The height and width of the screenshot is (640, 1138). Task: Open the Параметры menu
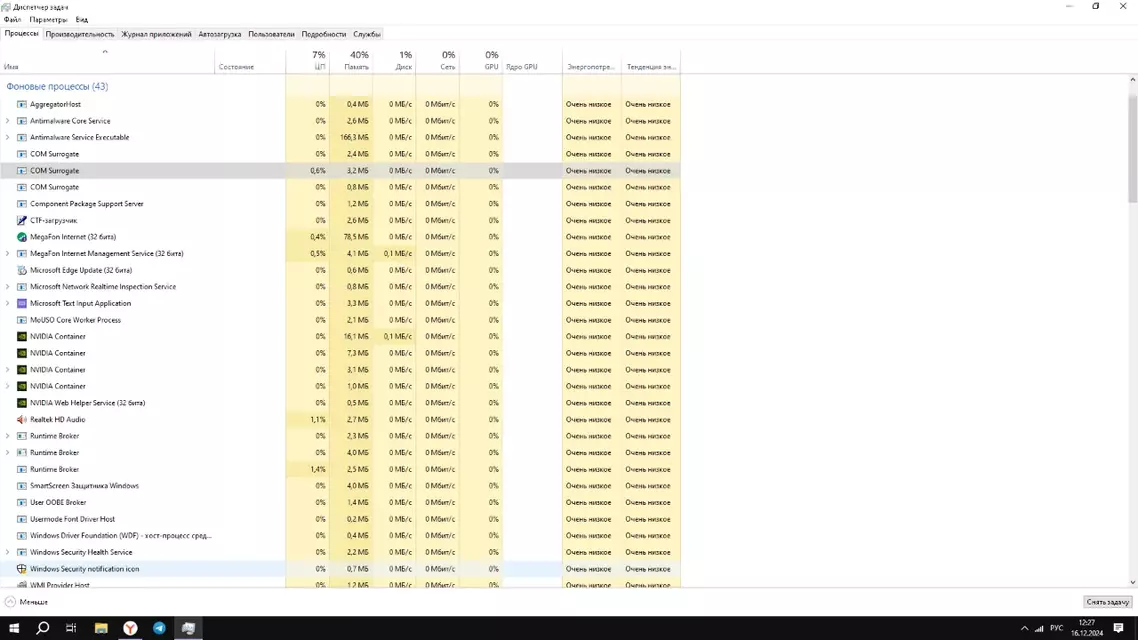(x=48, y=20)
